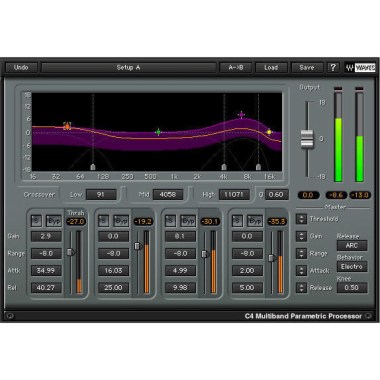Click the 91 Hz crossover handle
This screenshot has width=380, height=380.
93,167
